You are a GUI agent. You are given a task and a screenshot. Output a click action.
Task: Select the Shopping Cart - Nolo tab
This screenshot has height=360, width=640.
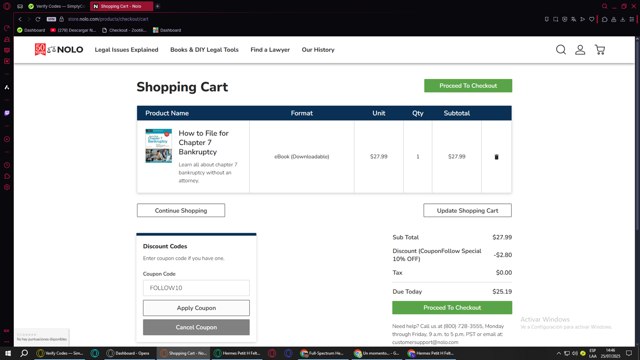tap(121, 6)
